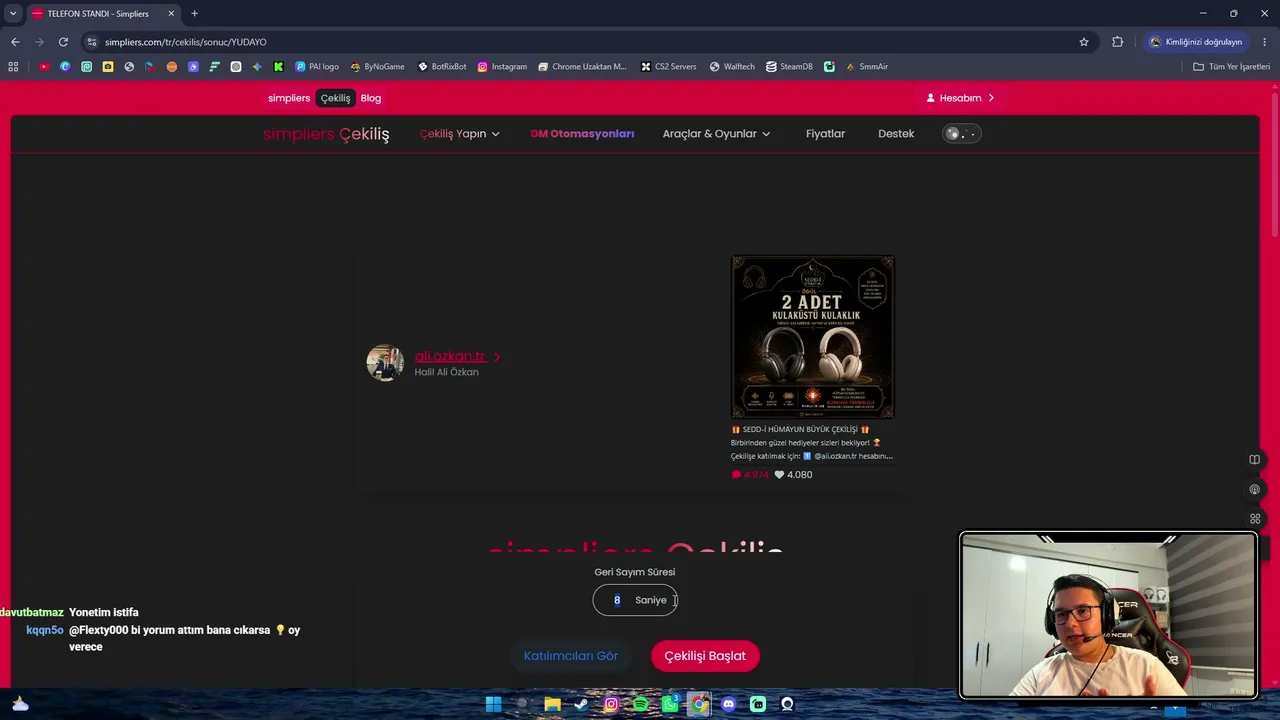Open the Chrome apps grid
This screenshot has width=1280, height=720.
[13, 67]
